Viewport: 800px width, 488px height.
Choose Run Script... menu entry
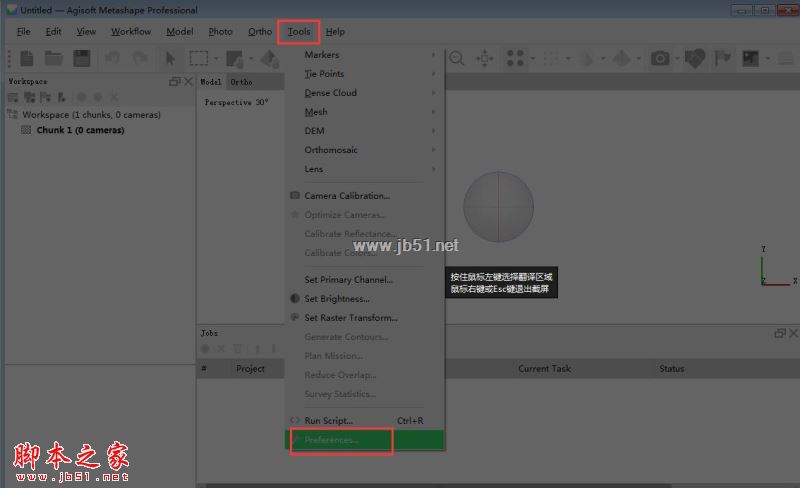[364, 421]
